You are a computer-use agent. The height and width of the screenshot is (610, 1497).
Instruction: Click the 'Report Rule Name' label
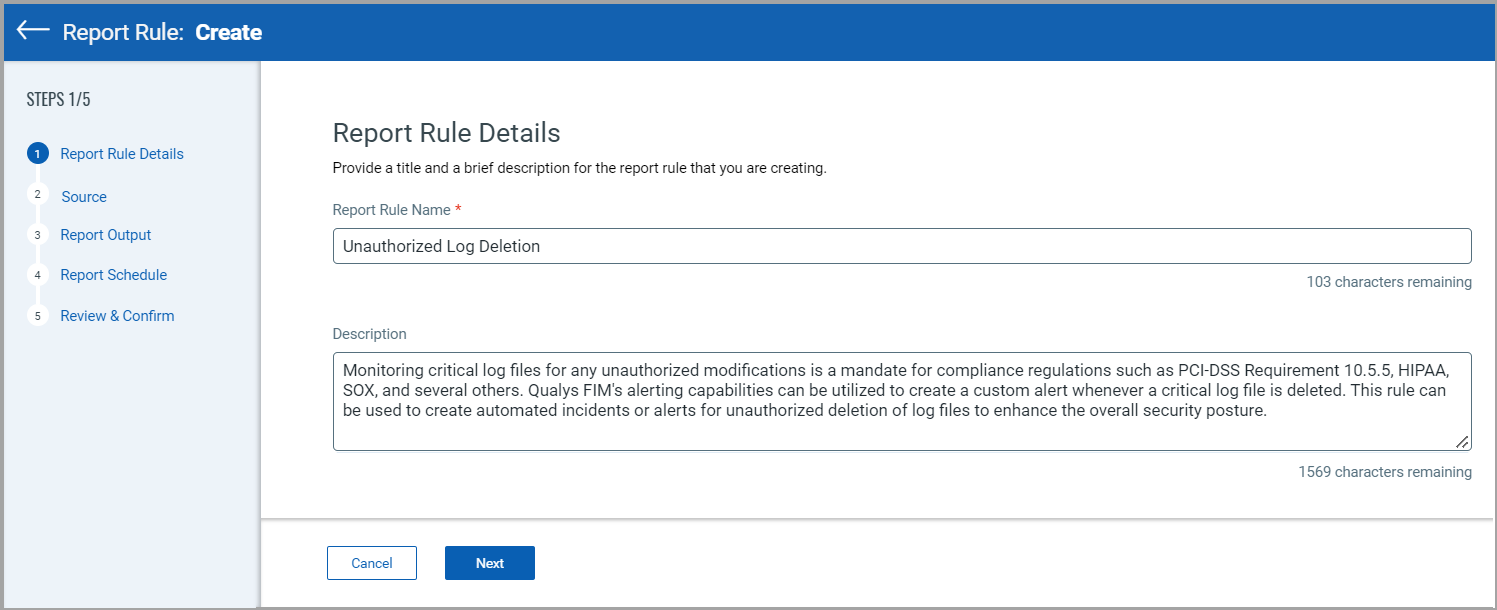click(x=392, y=210)
